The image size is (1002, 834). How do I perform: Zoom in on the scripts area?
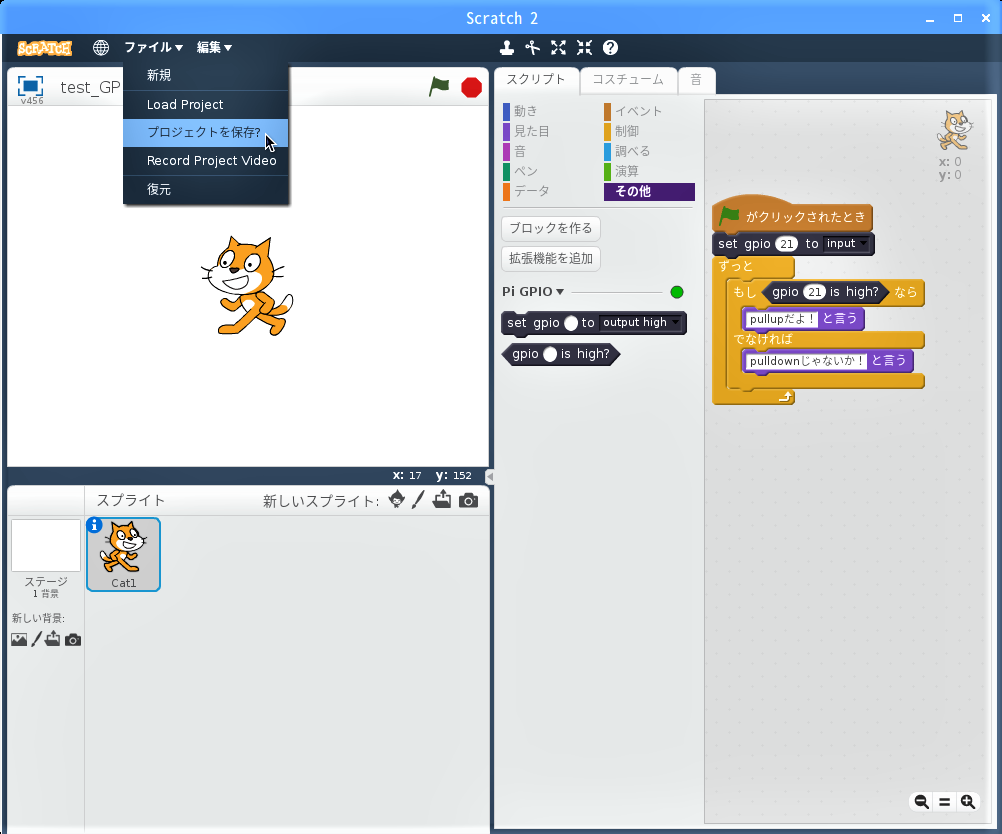(968, 801)
